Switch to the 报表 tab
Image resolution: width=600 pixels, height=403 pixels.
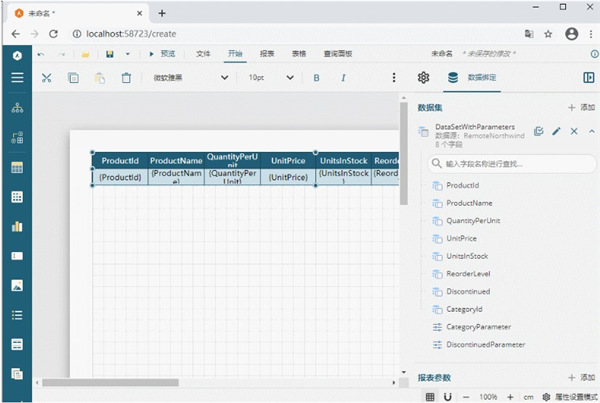click(267, 53)
